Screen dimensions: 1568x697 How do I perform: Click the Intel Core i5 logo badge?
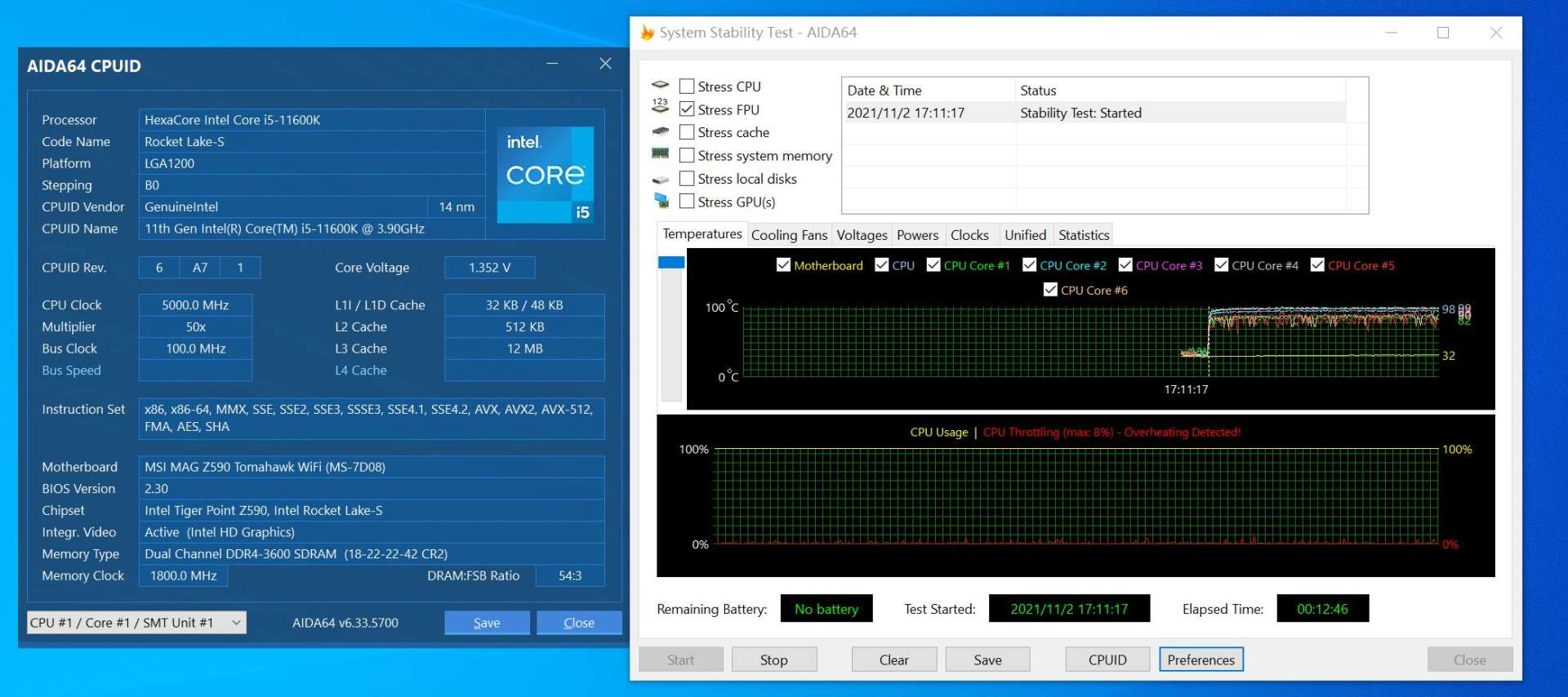(546, 175)
